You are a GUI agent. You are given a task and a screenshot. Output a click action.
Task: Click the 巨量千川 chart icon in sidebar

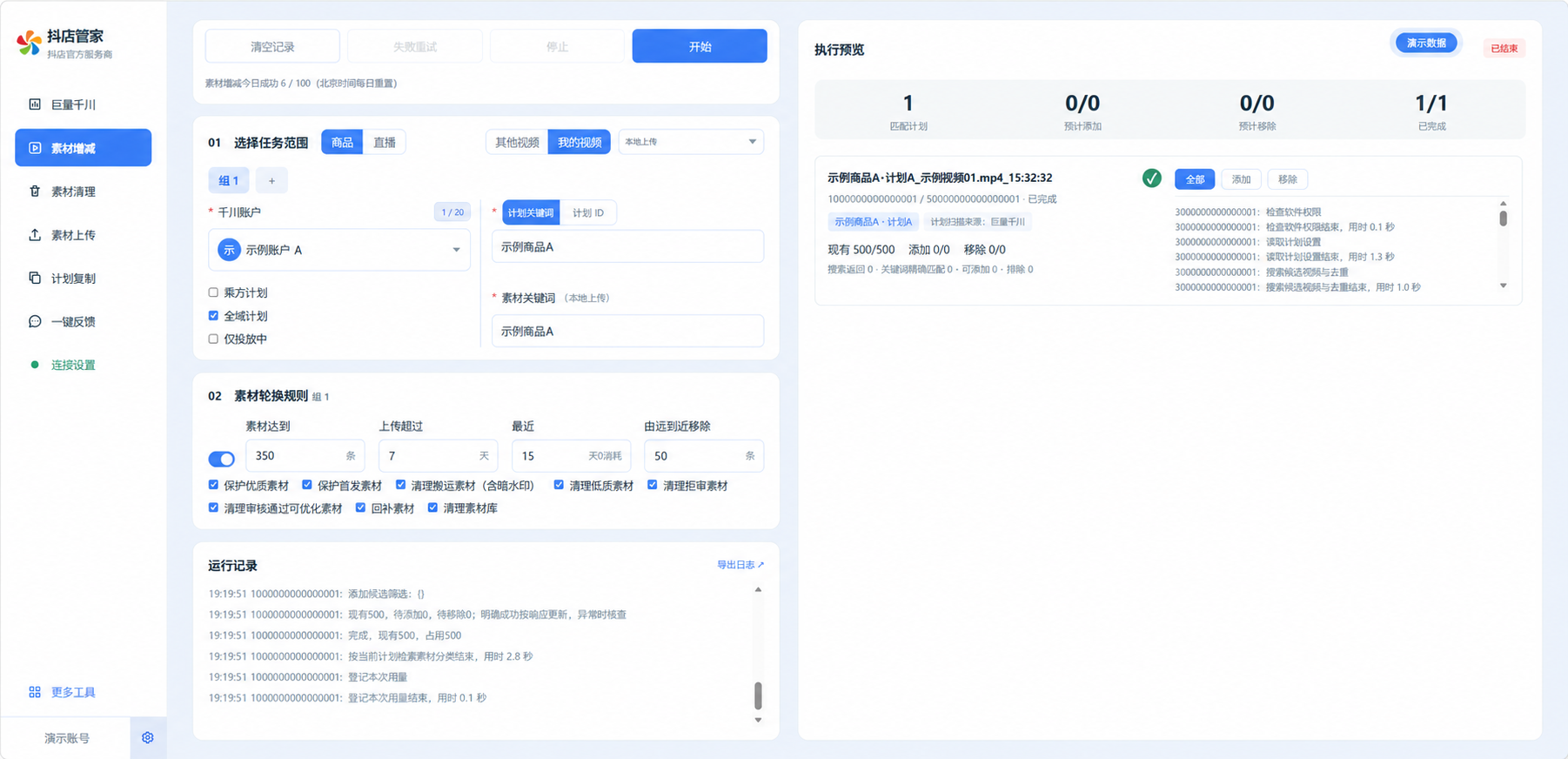click(35, 104)
